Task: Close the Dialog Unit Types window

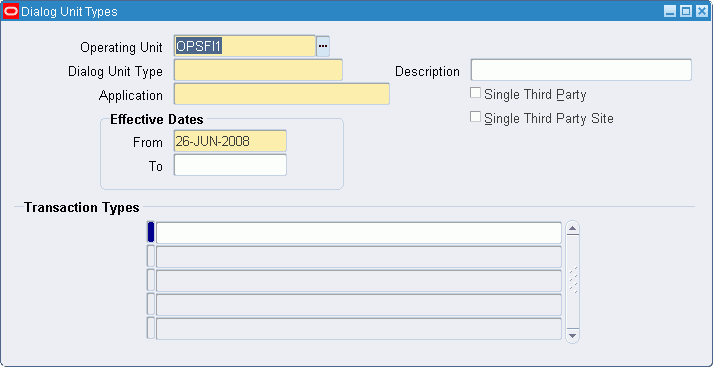Action: pos(702,11)
